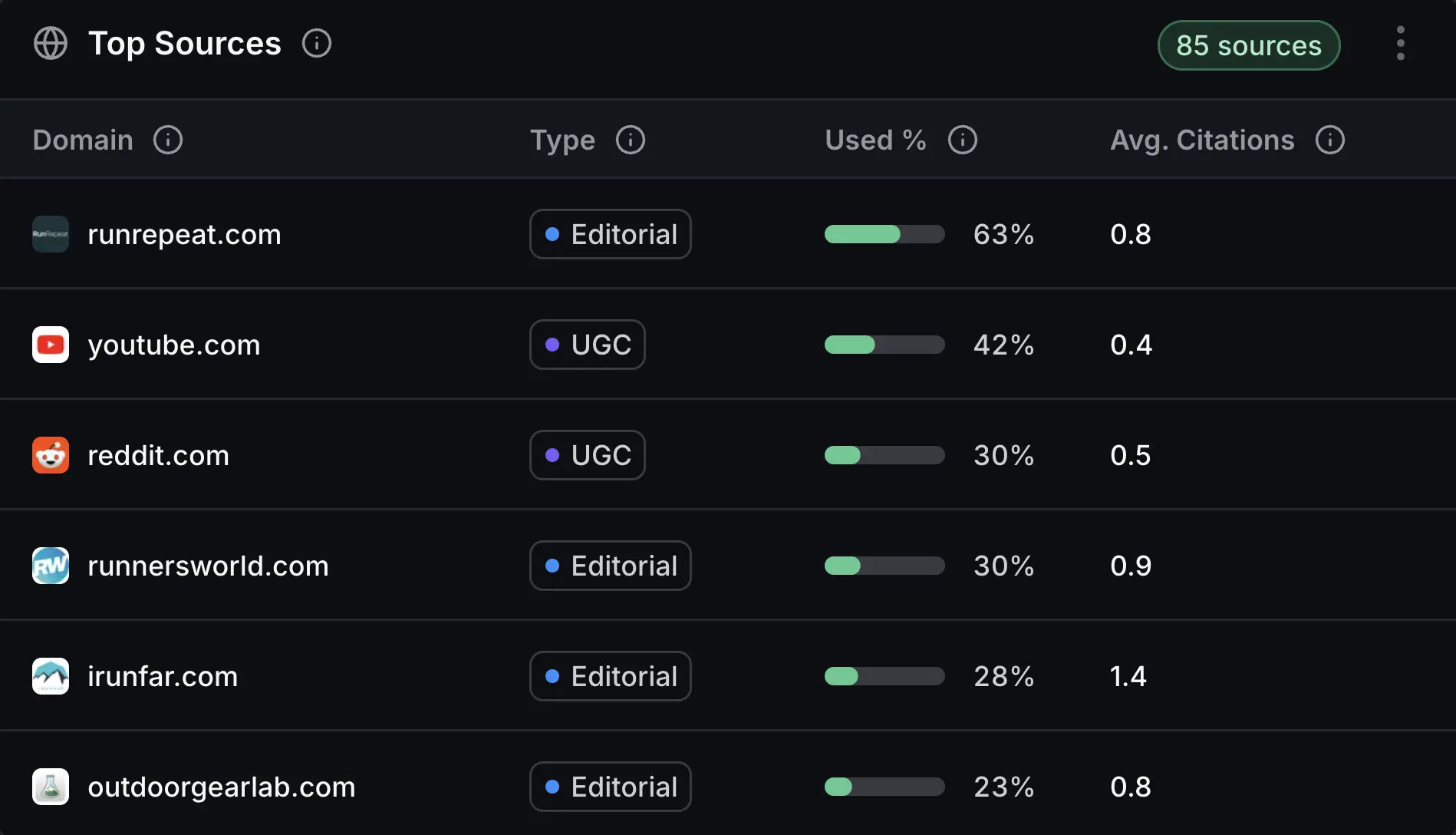The width and height of the screenshot is (1456, 835).
Task: Select the Editorial tag for runnersworld.com
Action: point(611,566)
